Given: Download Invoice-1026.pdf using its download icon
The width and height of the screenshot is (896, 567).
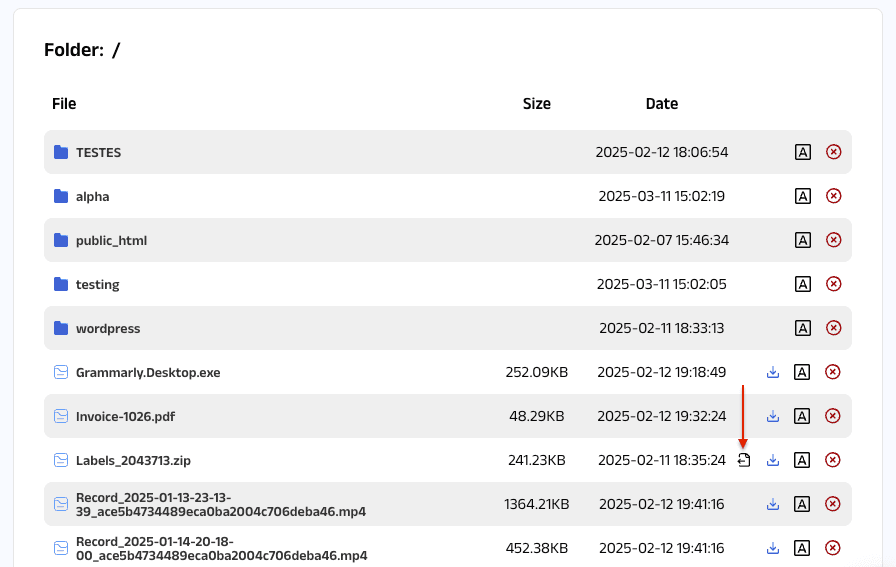Looking at the screenshot, I should 772,416.
